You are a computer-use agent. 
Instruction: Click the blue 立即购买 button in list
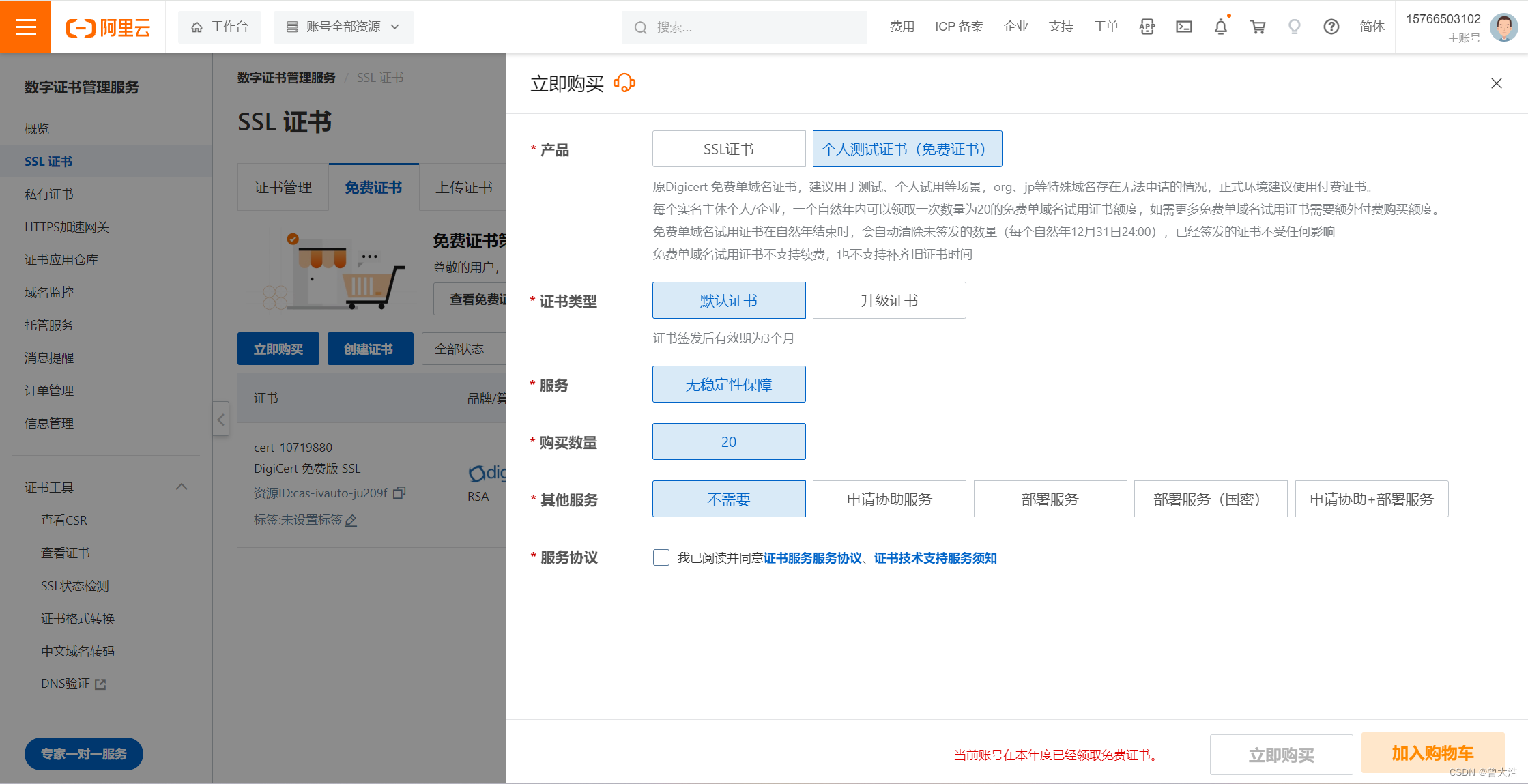278,349
